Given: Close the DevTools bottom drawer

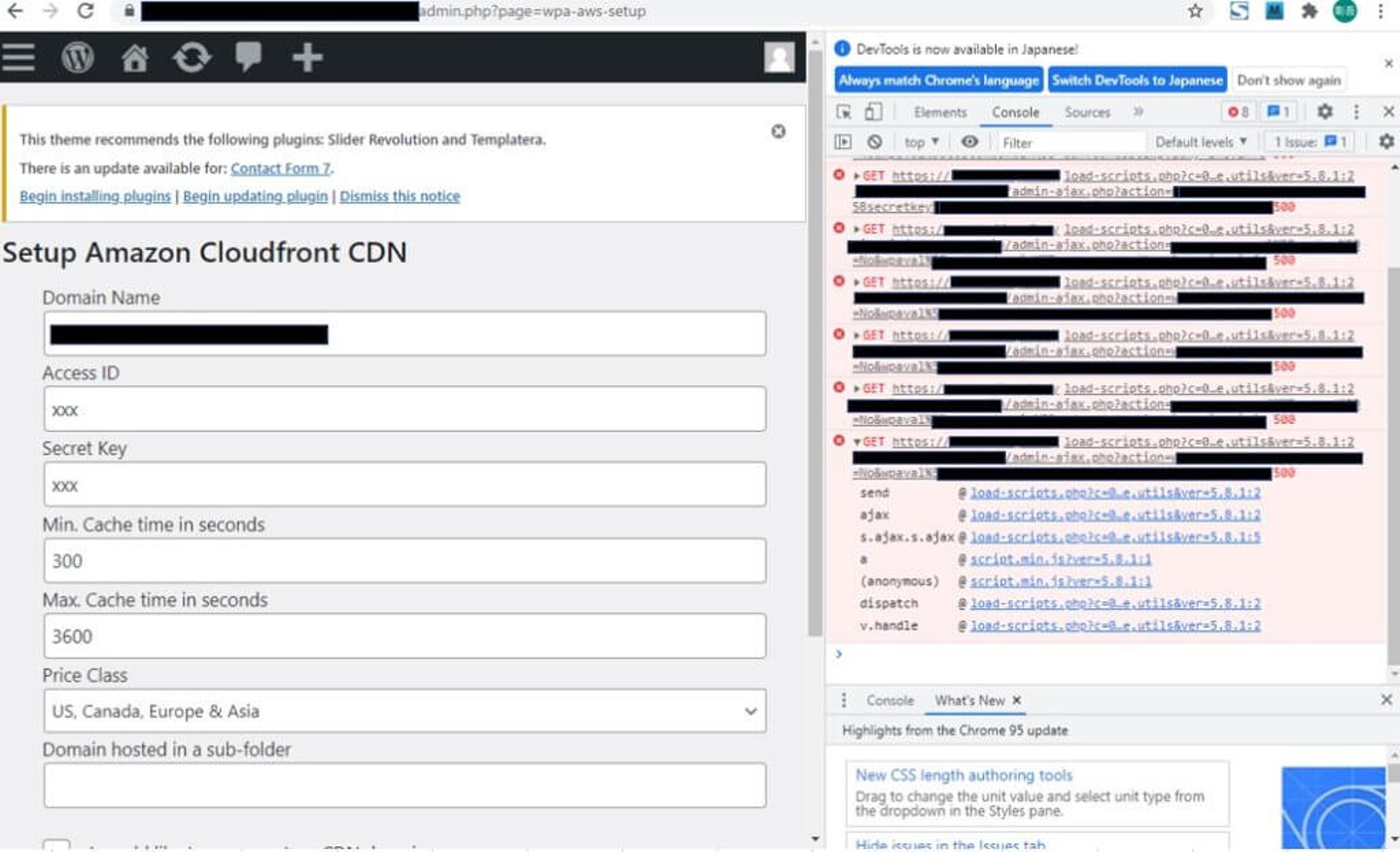Looking at the screenshot, I should tap(1386, 700).
